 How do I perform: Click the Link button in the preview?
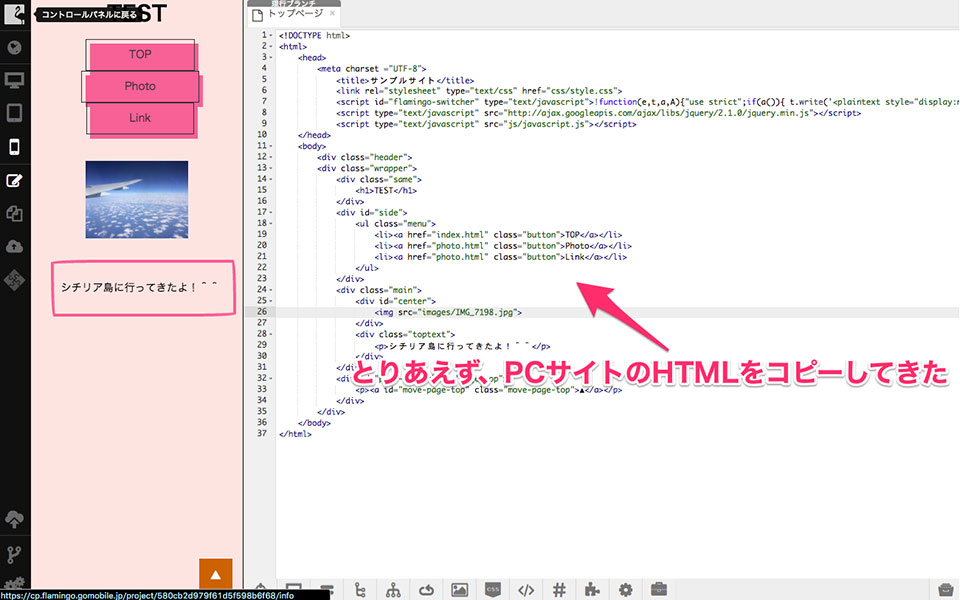point(140,118)
